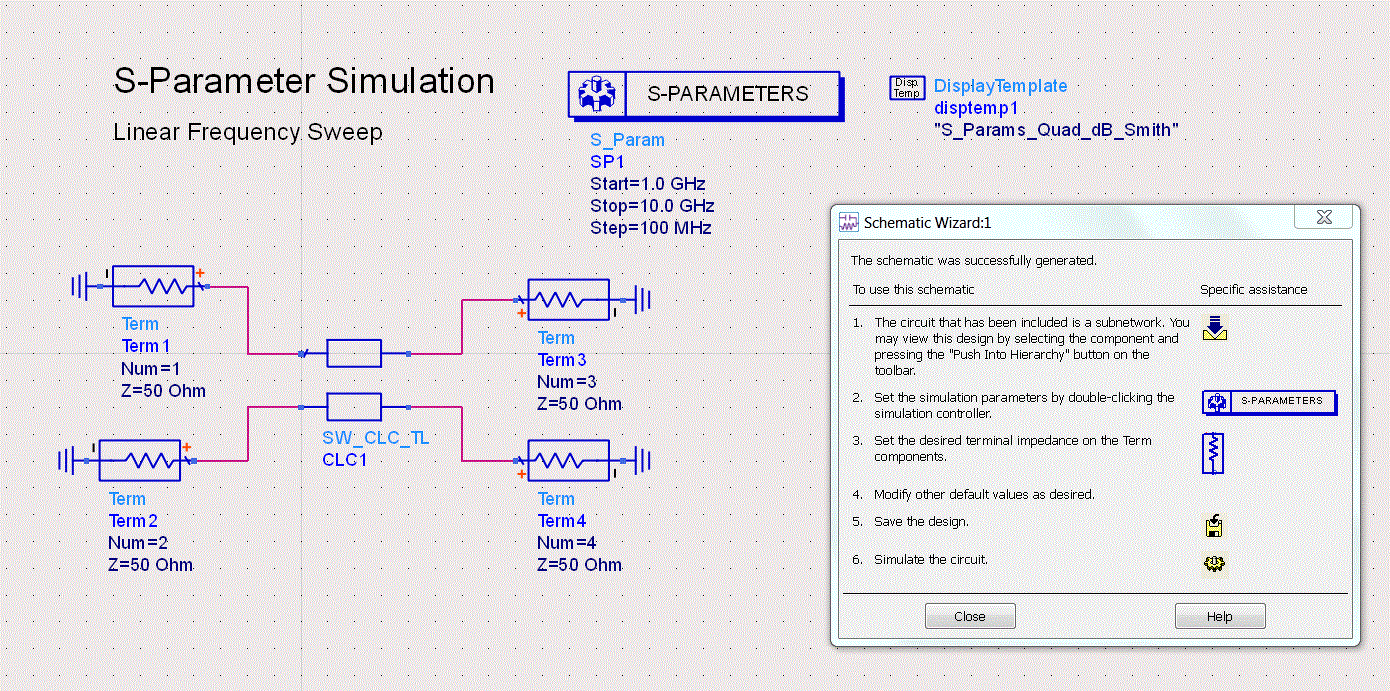Viewport: 1390px width, 691px height.
Task: Click the Save design disk icon
Action: pyautogui.click(x=1215, y=526)
